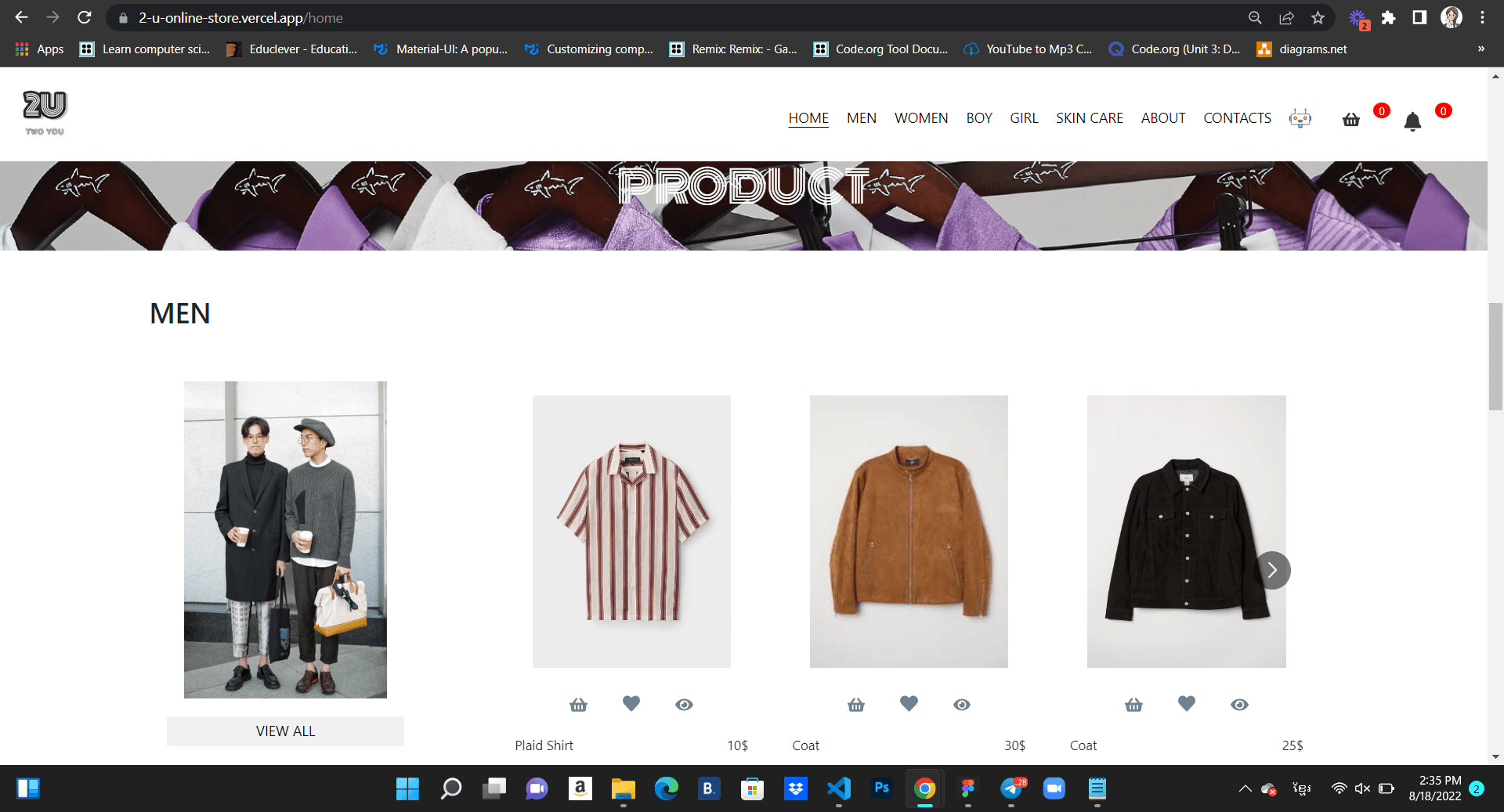Open the browser share icon
1504x812 pixels.
click(1286, 17)
